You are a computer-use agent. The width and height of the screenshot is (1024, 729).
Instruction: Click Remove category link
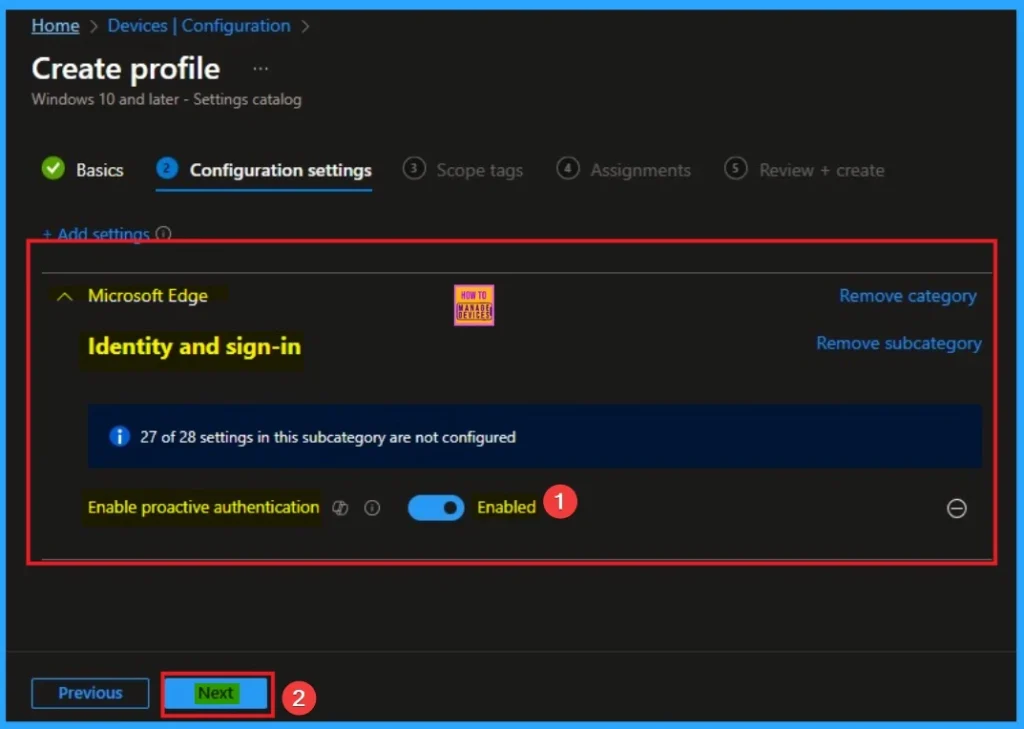coord(908,296)
